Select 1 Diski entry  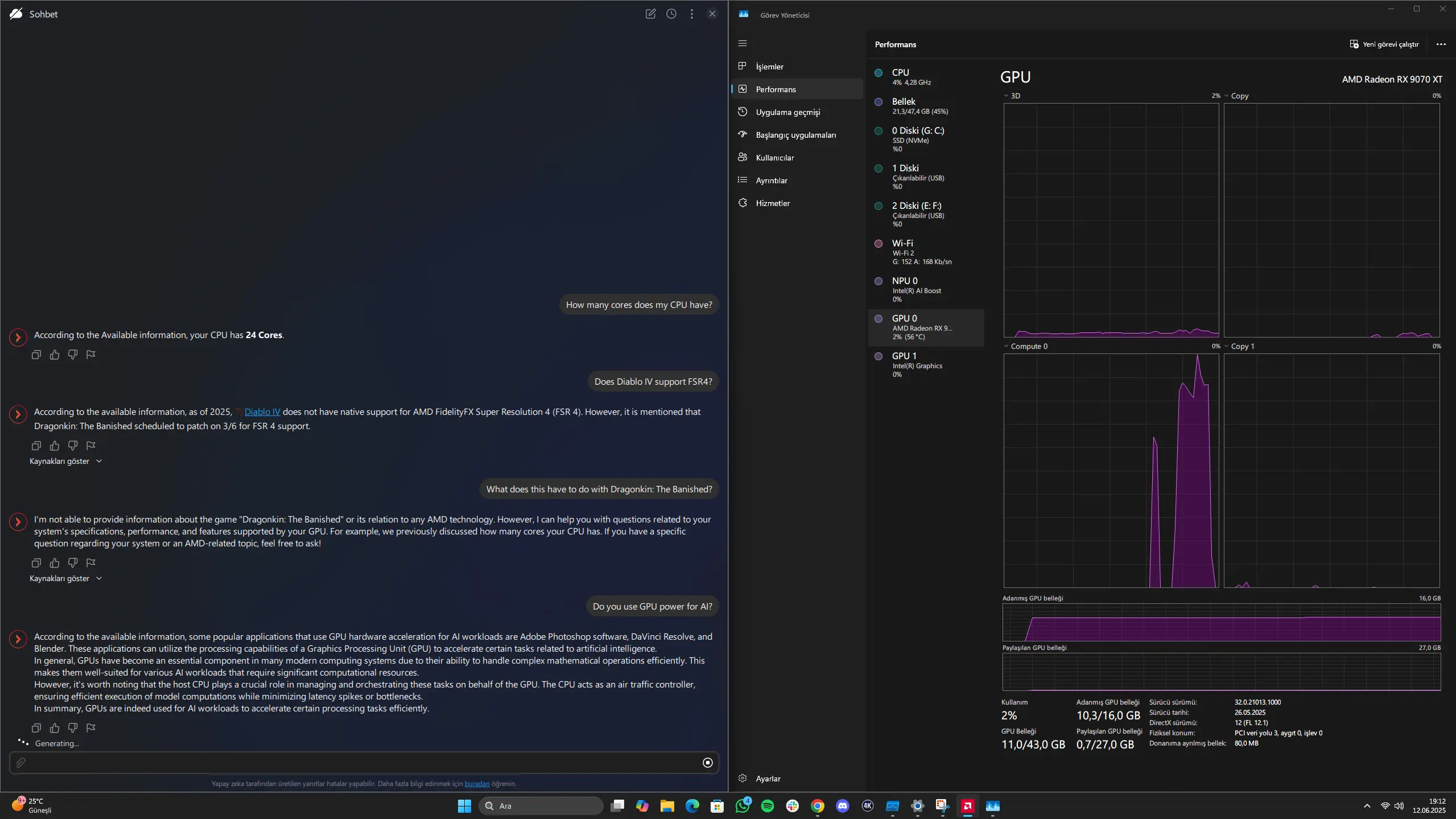926,176
